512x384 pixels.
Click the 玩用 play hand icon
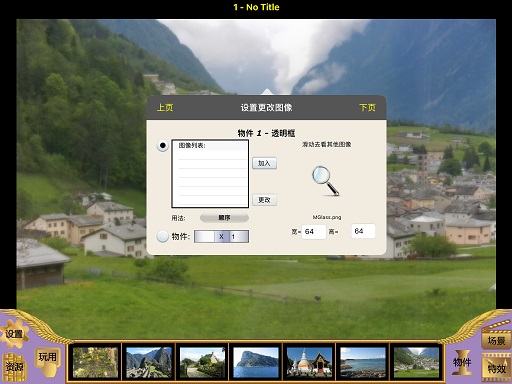pos(47,362)
